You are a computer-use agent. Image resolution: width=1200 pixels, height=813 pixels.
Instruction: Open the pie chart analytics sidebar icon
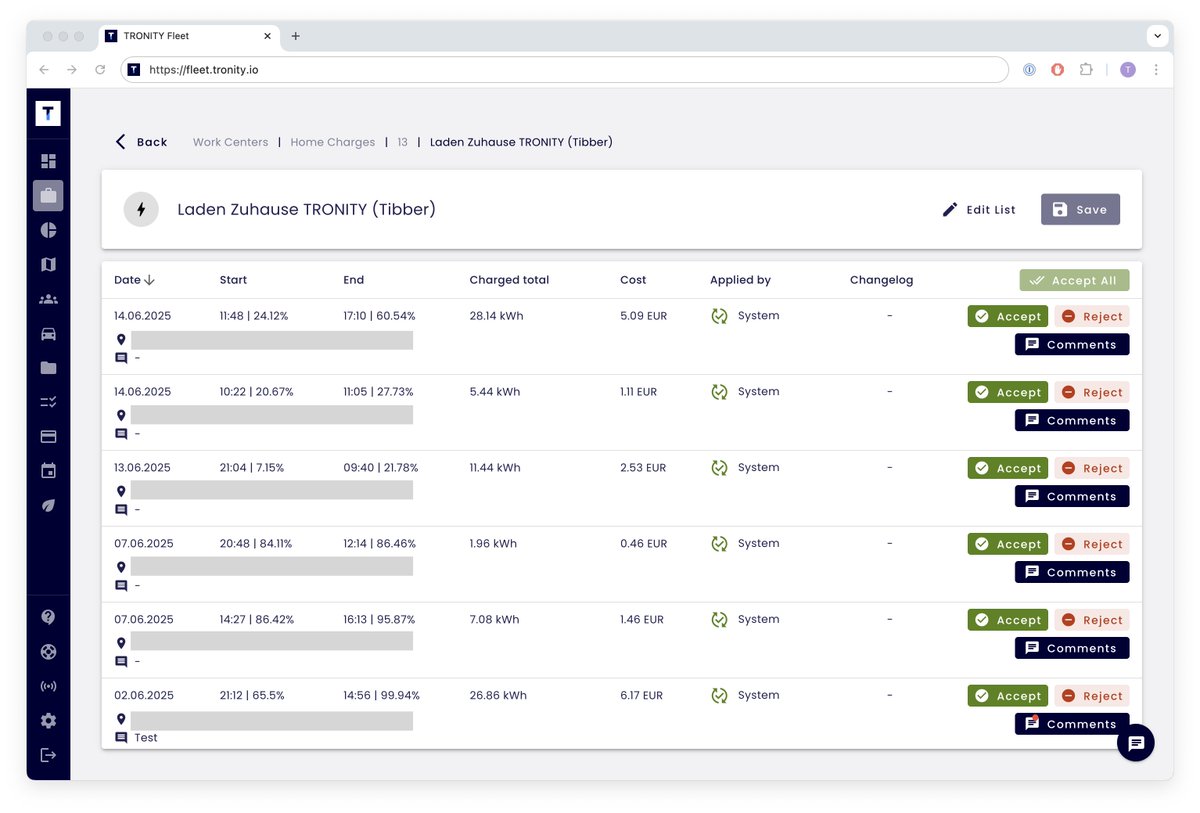point(48,230)
